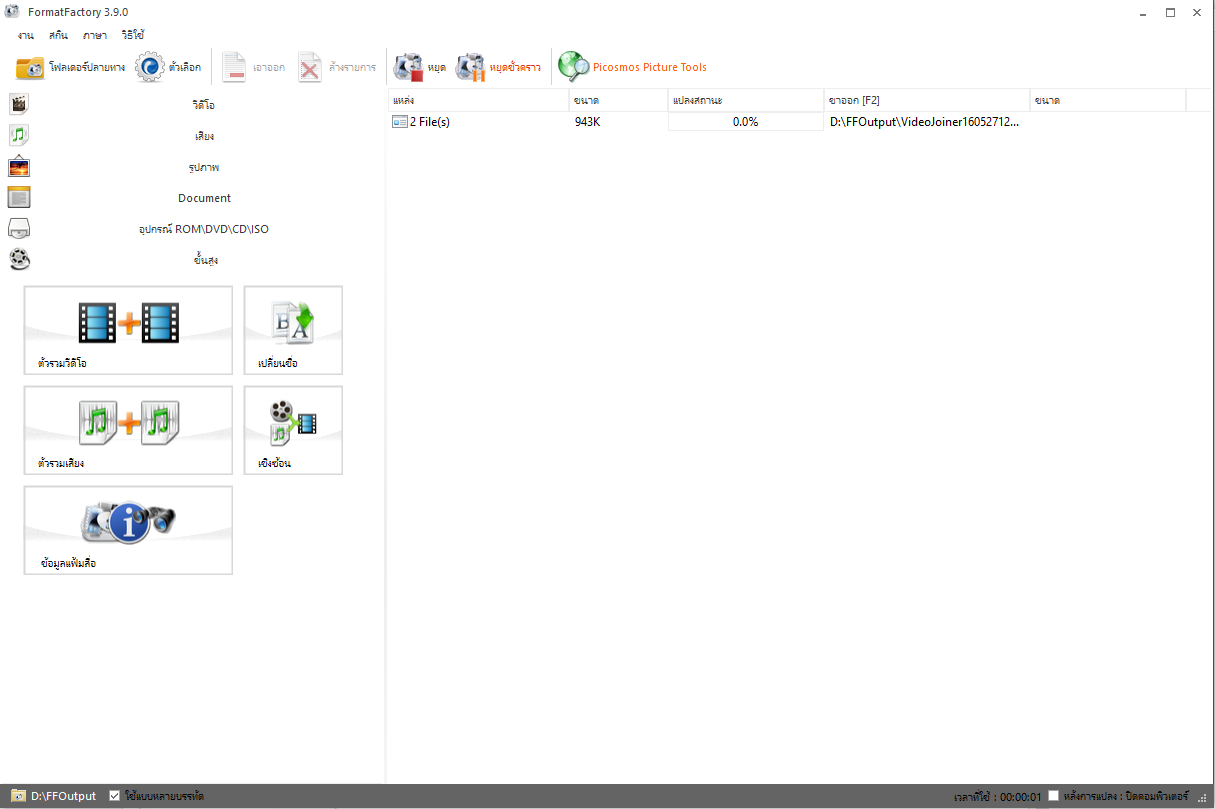Open Picosmos Picture Tools
This screenshot has height=809, width=1215.
(632, 67)
